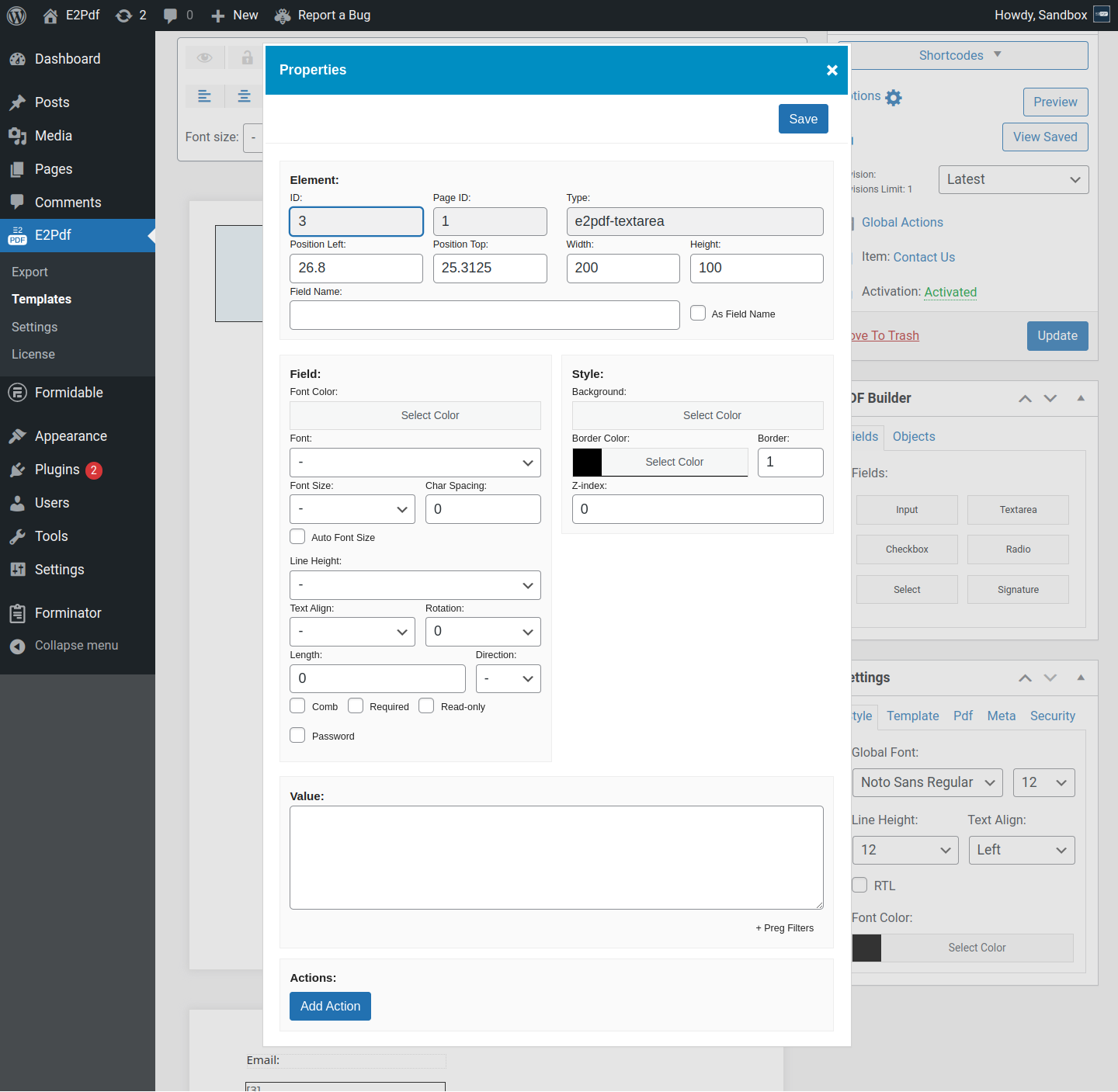Select the align left toolbar icon
Image resolution: width=1118 pixels, height=1092 pixels.
coord(205,96)
